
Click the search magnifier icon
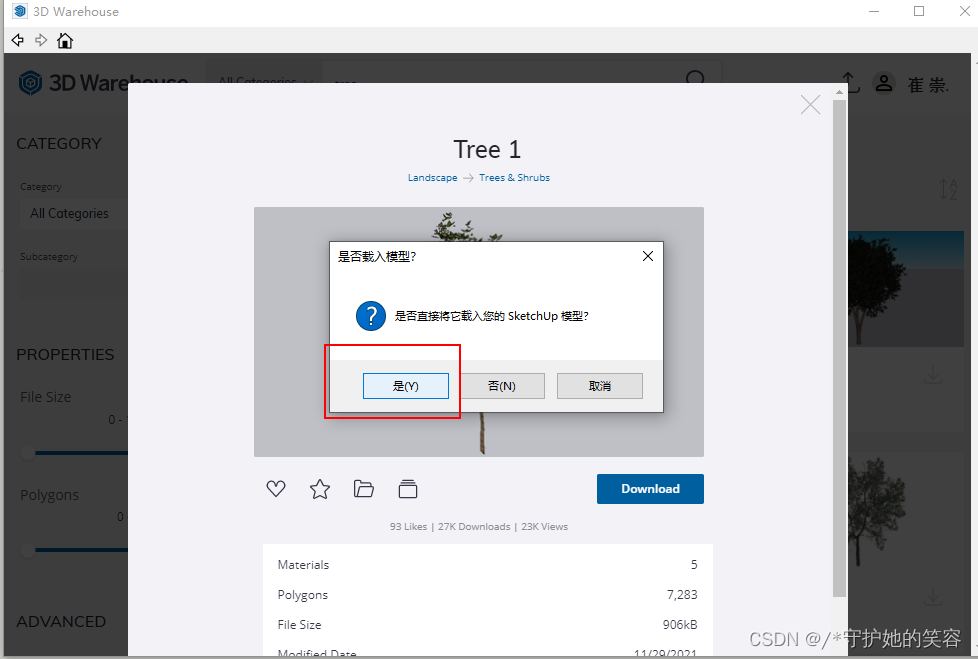pyautogui.click(x=695, y=79)
